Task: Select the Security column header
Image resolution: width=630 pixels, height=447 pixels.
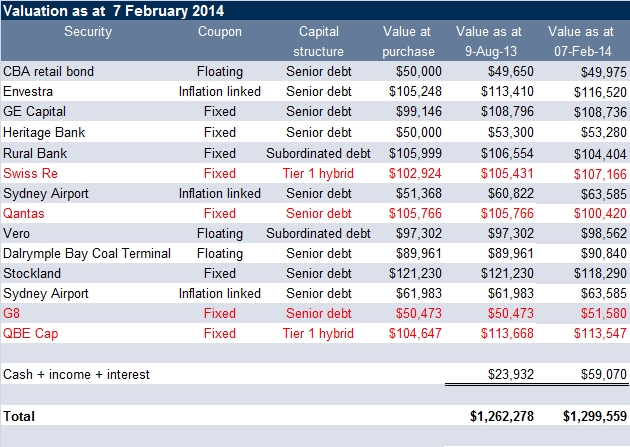Action: point(88,31)
